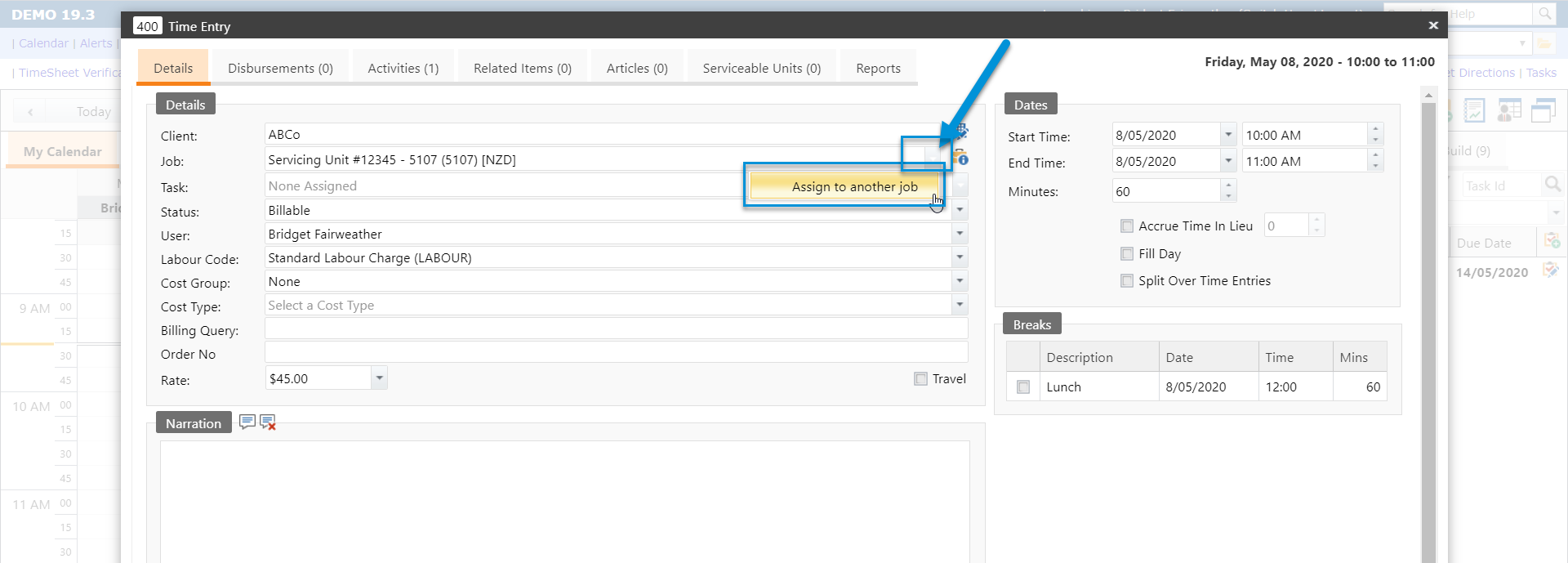The width and height of the screenshot is (1568, 563).
Task: Click the 12:00 time cell in Breaks
Action: (x=1295, y=387)
